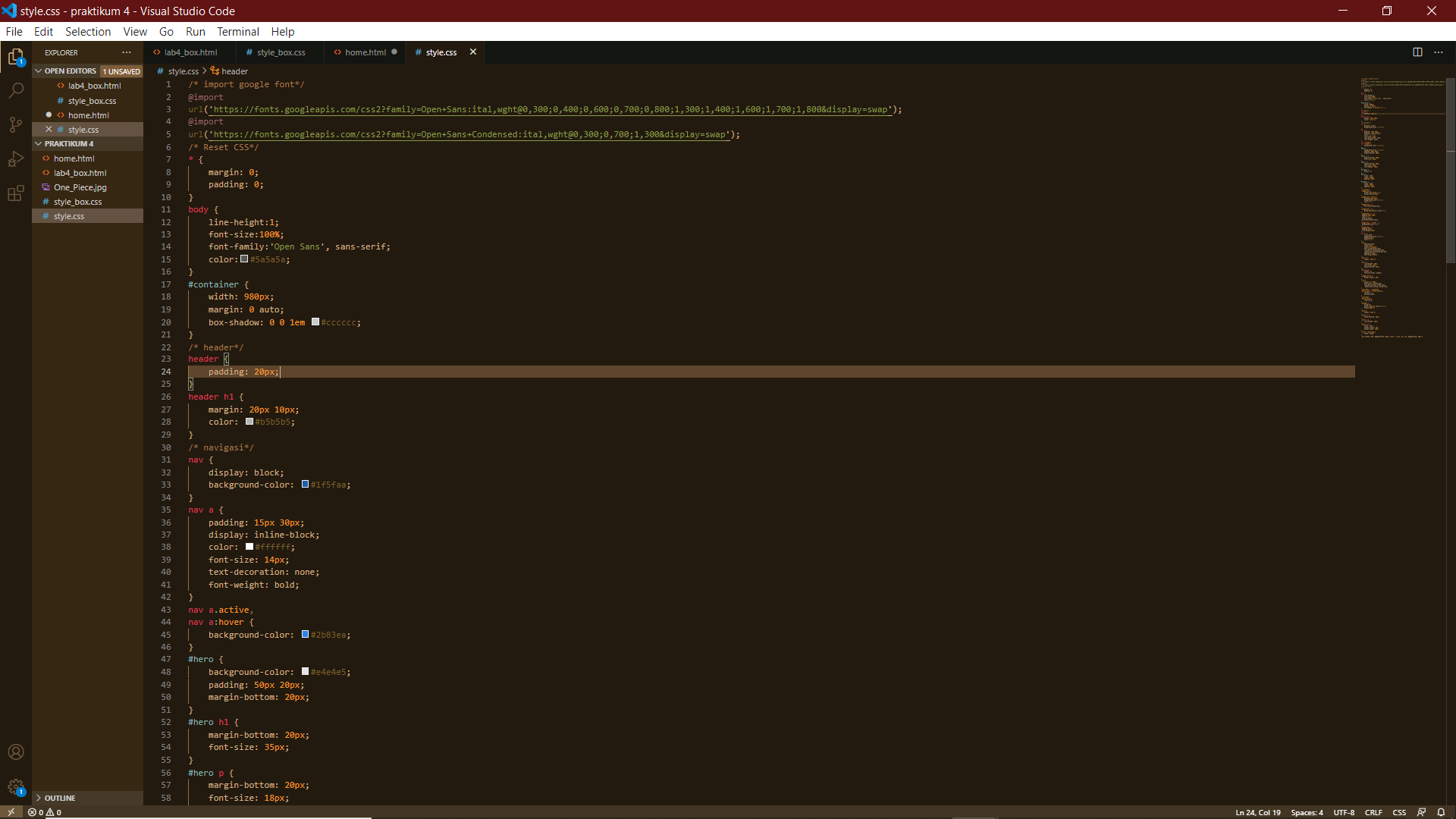
Task: Open the Manage gear icon
Action: pyautogui.click(x=16, y=787)
